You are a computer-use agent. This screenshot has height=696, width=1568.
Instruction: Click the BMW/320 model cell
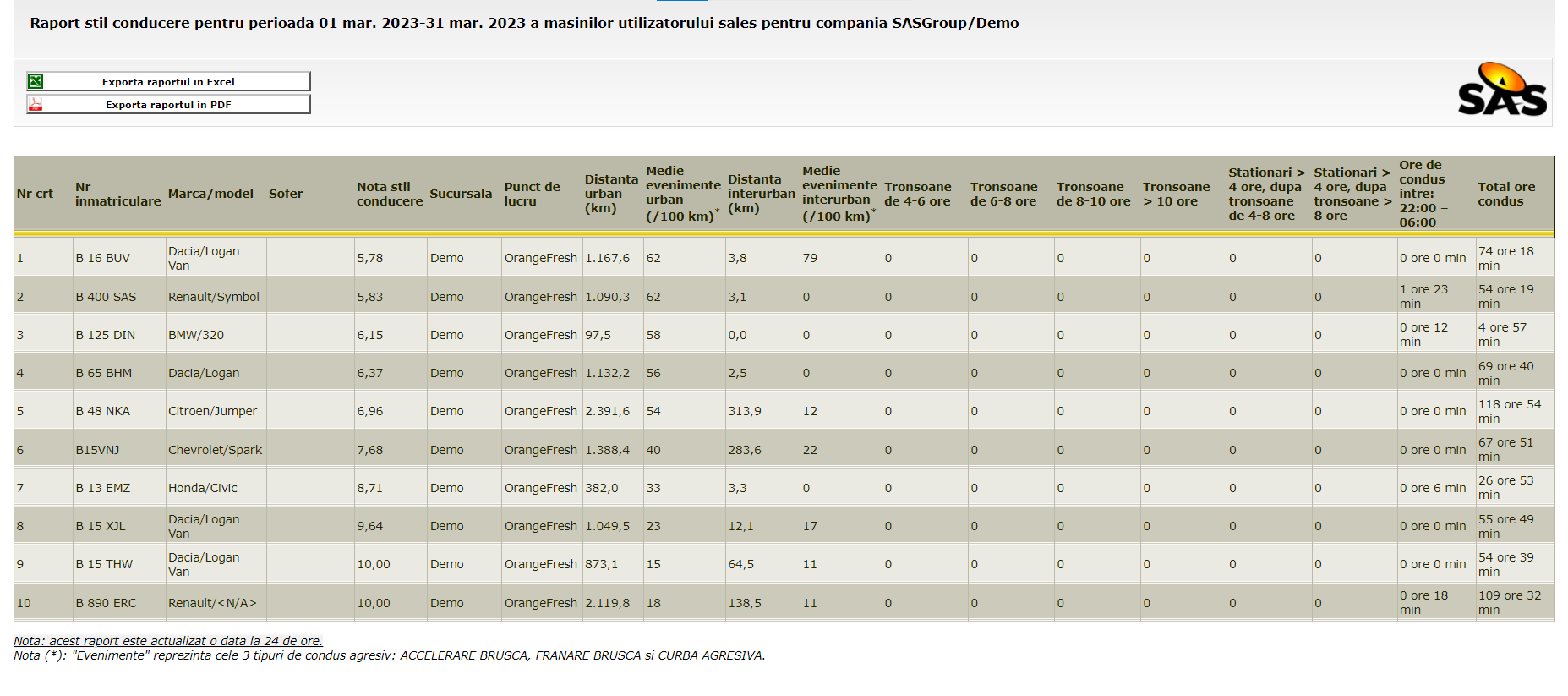[x=196, y=335]
